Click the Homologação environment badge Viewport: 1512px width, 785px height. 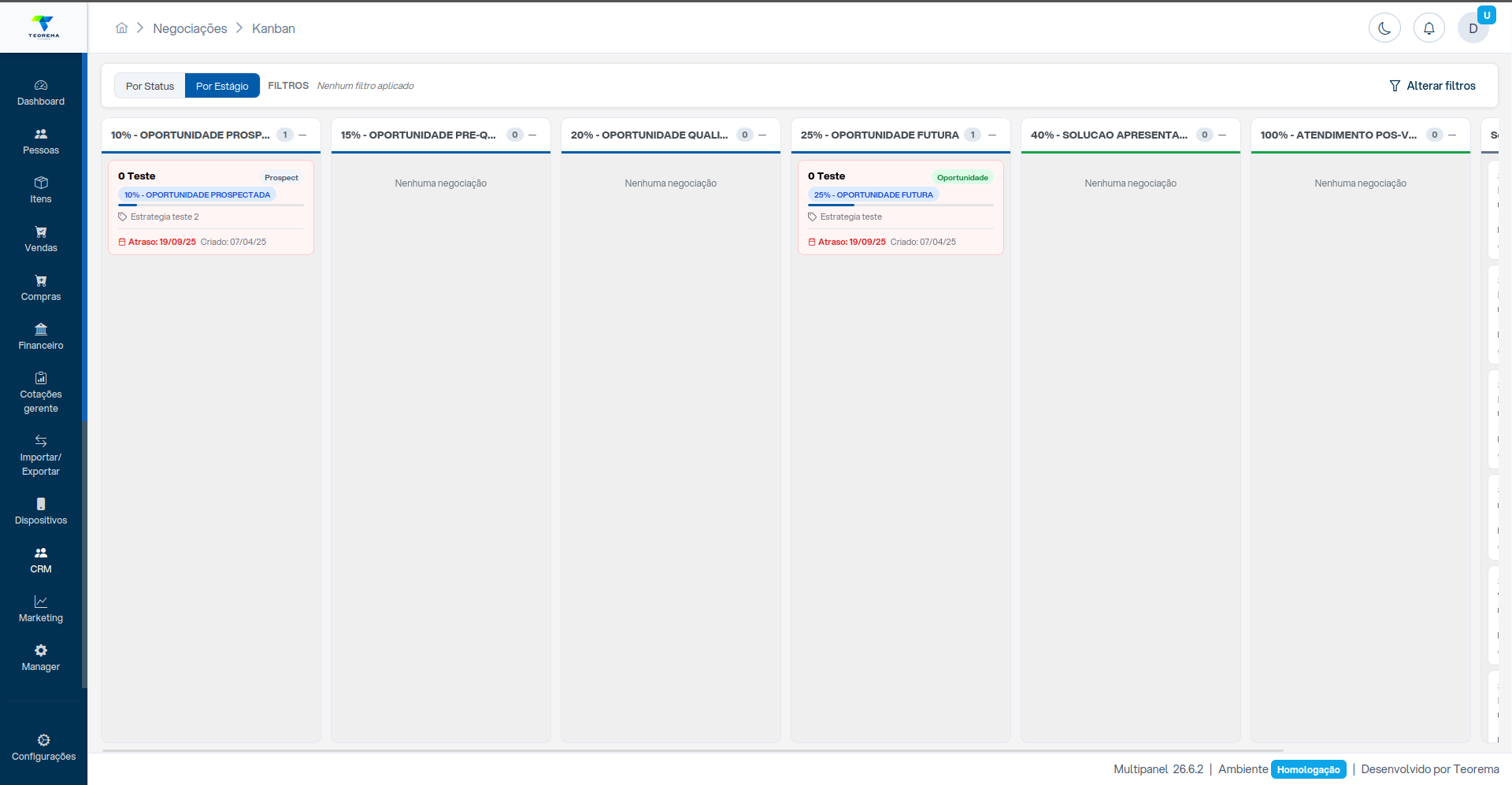pos(1308,769)
